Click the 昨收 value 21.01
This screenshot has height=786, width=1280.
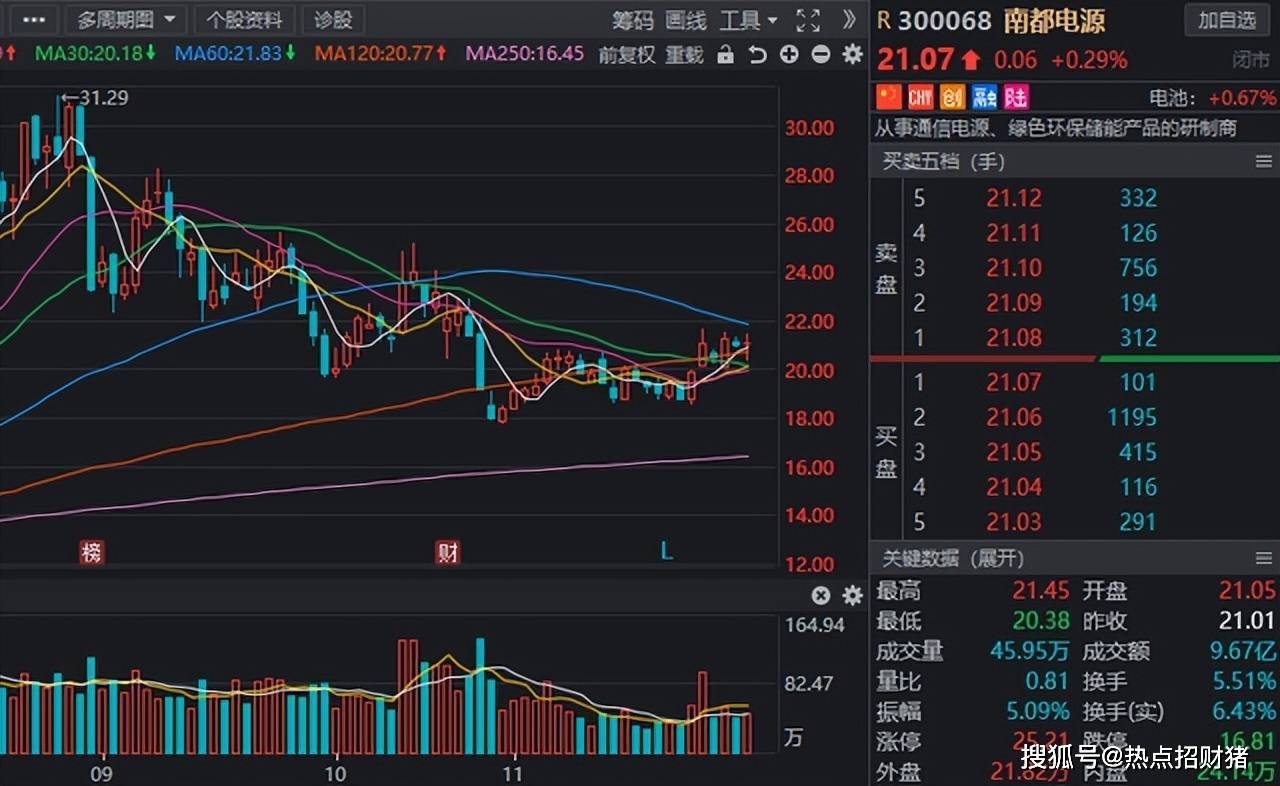(1248, 621)
